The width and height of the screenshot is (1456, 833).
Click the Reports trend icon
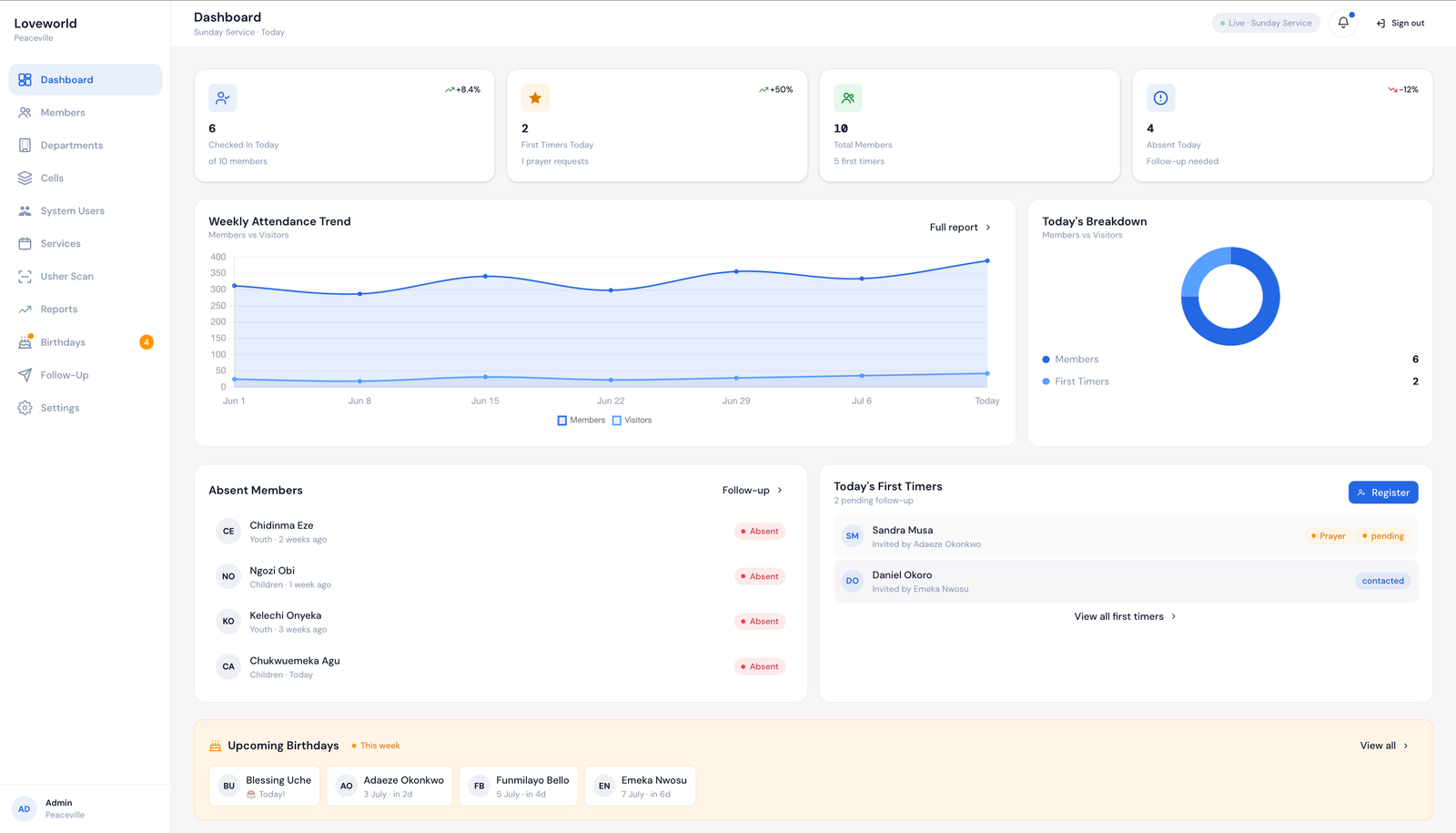(25, 310)
